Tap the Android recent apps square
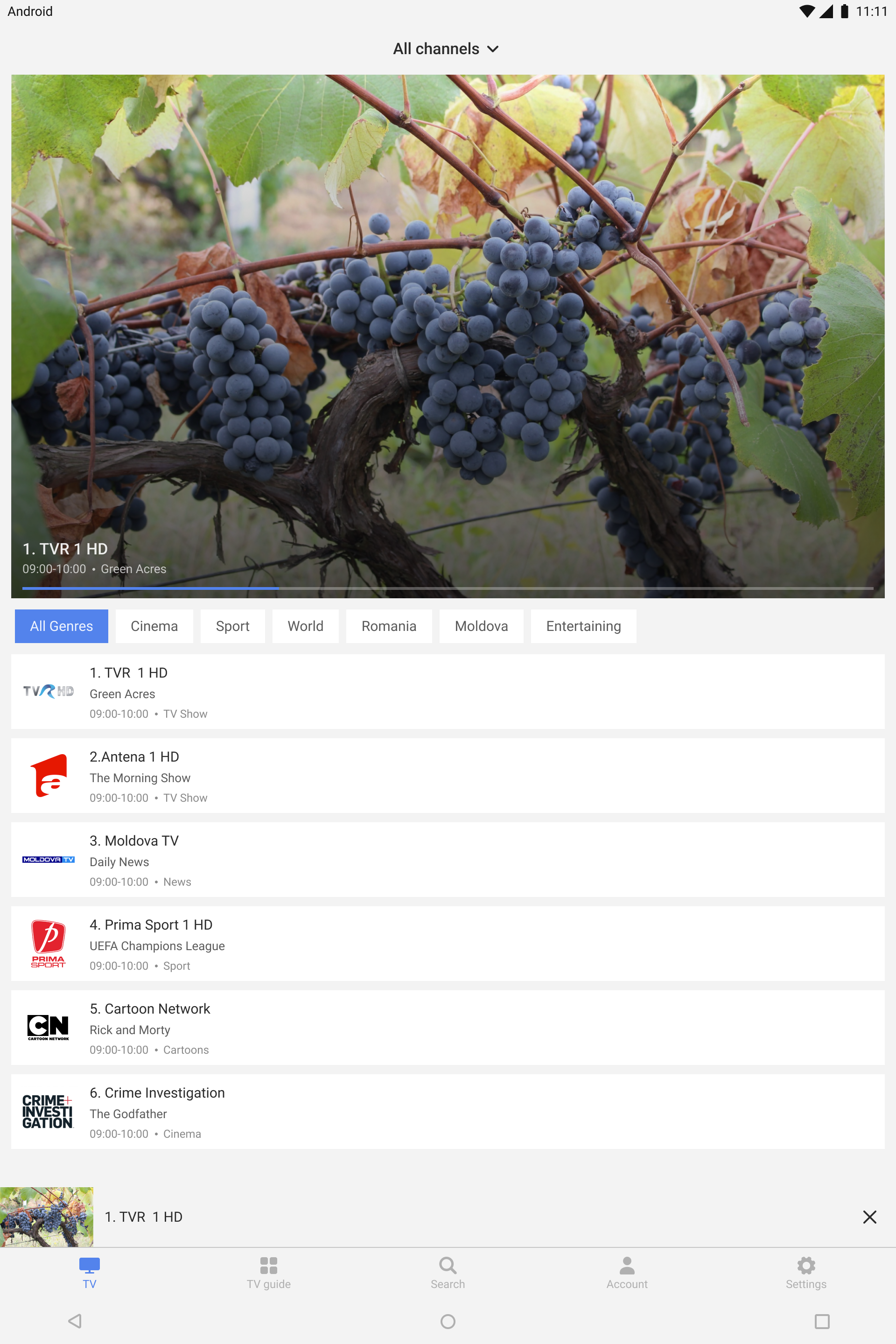The height and width of the screenshot is (1344, 896). tap(822, 1321)
